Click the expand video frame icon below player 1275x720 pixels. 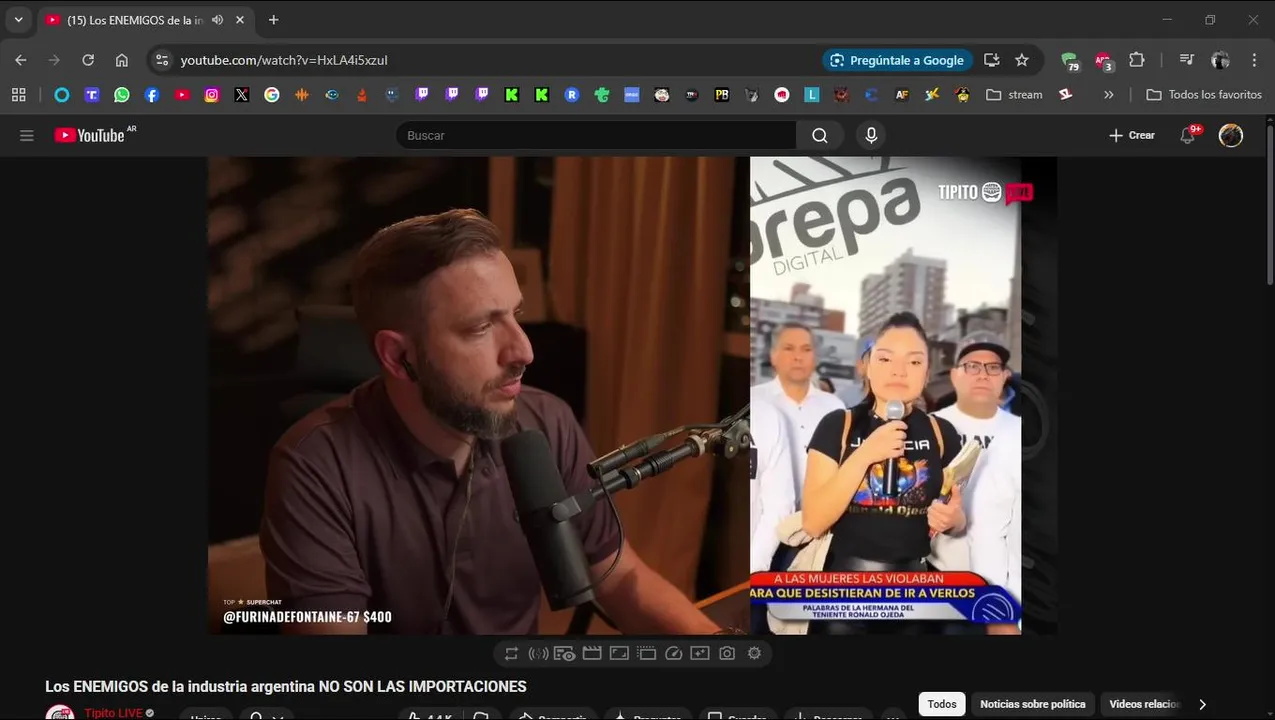[619, 653]
